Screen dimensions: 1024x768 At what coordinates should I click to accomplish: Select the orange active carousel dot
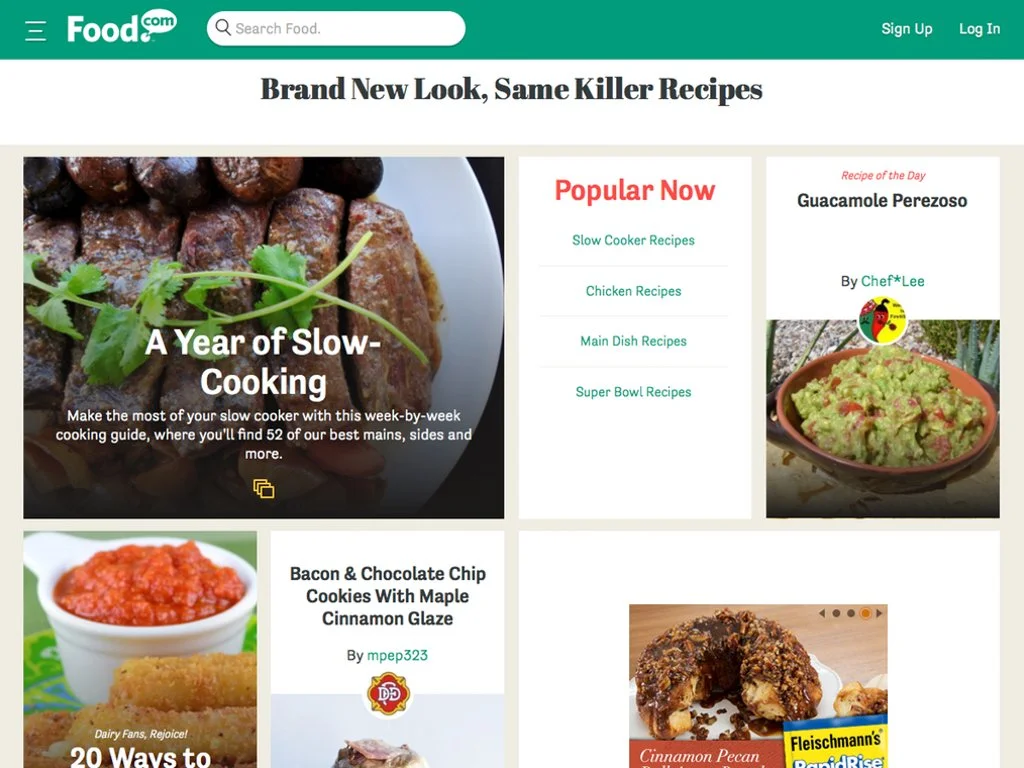(x=865, y=613)
